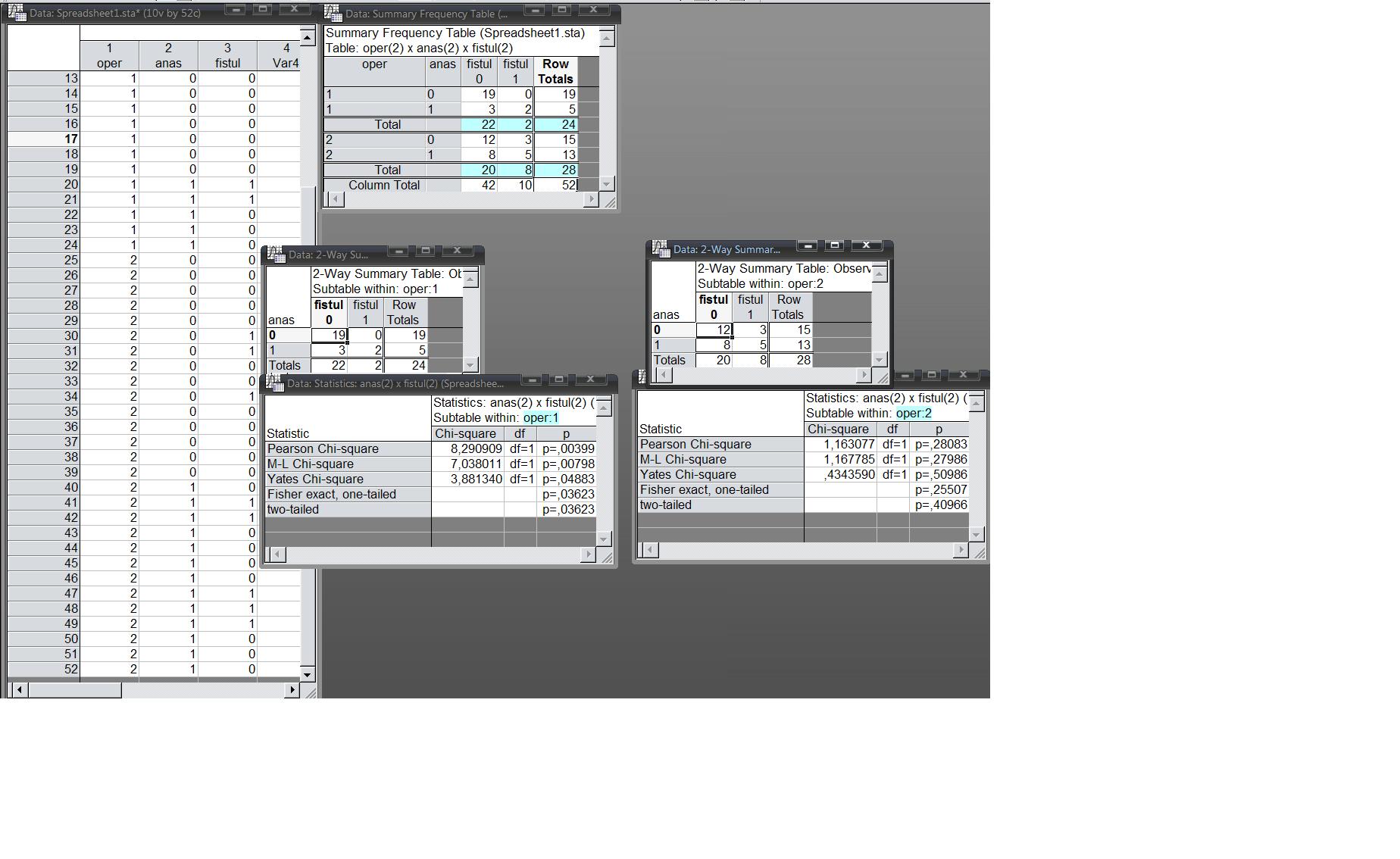Click the anas x fistul Statistics window icon

pyautogui.click(x=275, y=383)
